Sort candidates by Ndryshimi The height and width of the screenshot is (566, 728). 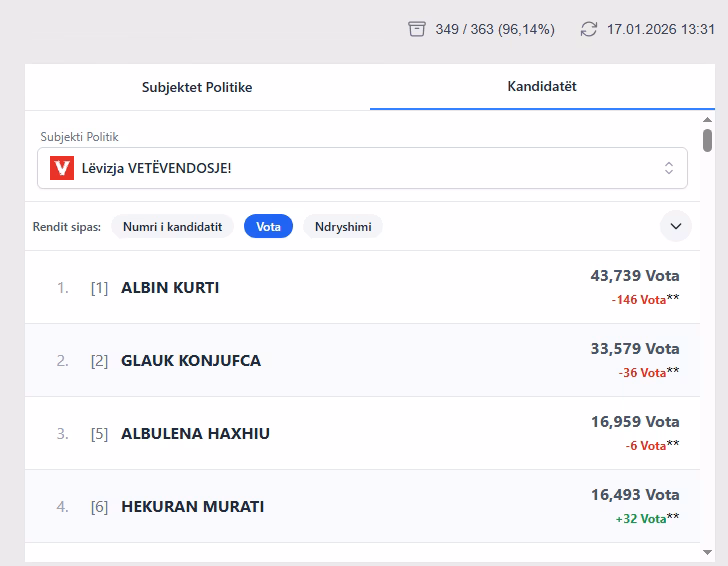click(x=343, y=227)
